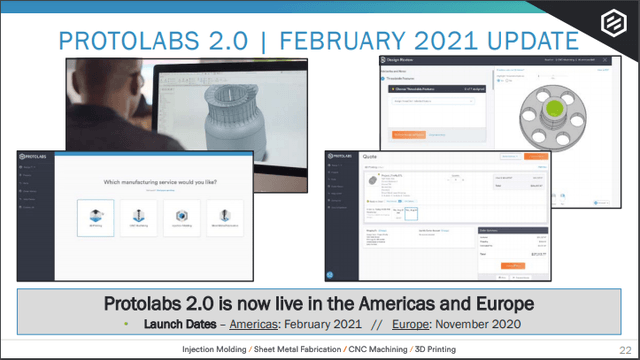640x360 pixels.
Task: Select the Sheet Metal Fabrication tile
Action: click(225, 218)
